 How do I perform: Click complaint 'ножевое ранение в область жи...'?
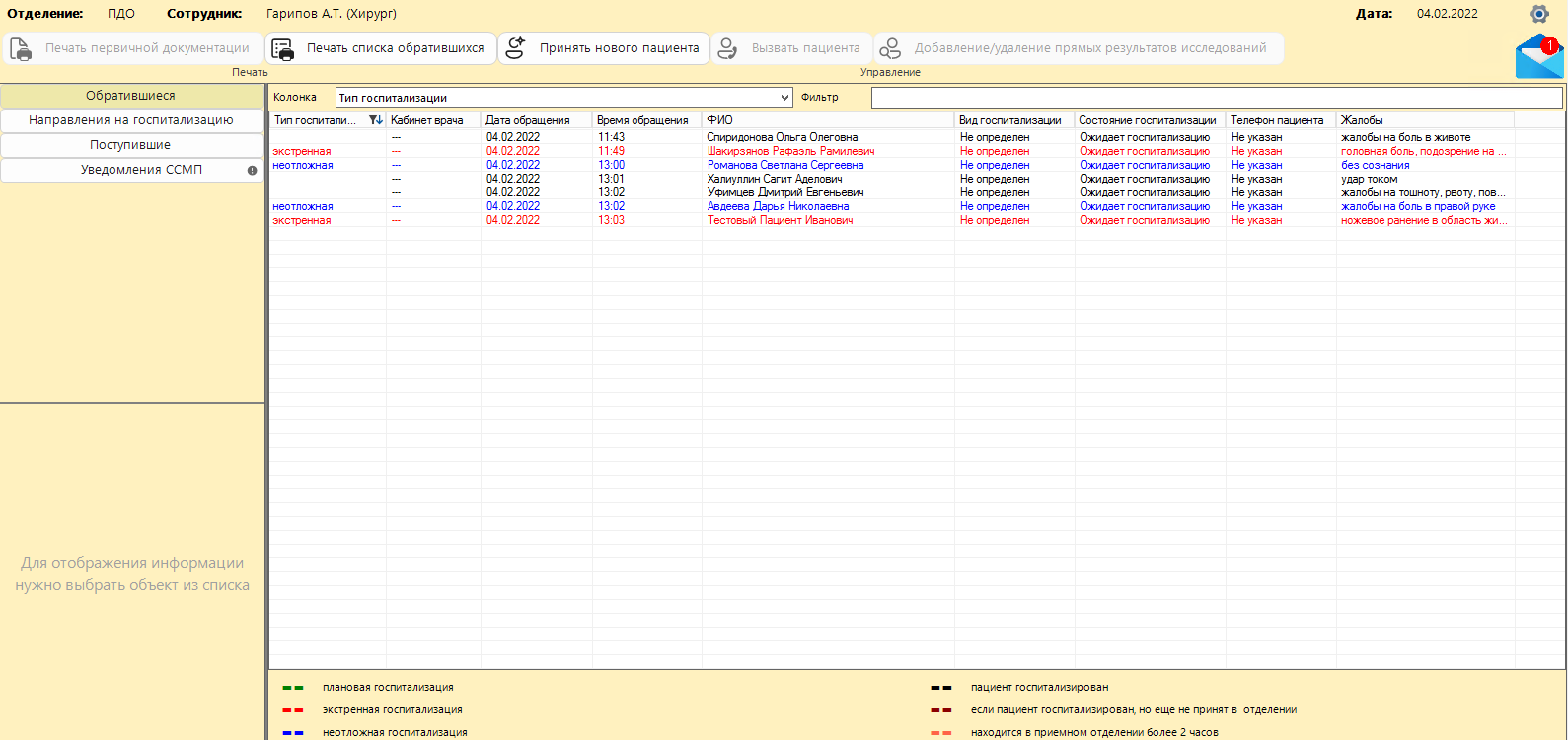tap(1424, 220)
